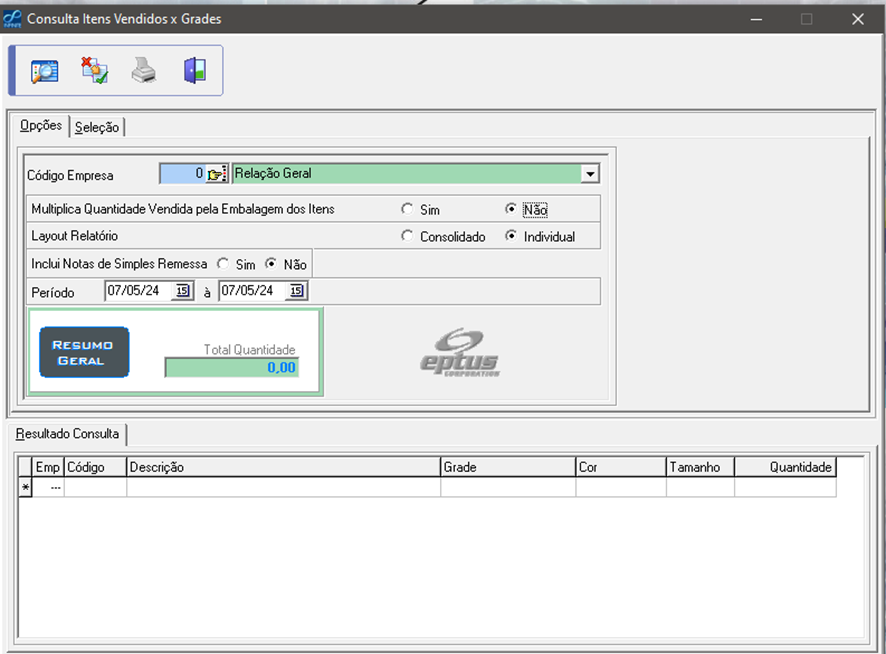Switch to the Seleção tab
886x654 pixels.
click(97, 127)
